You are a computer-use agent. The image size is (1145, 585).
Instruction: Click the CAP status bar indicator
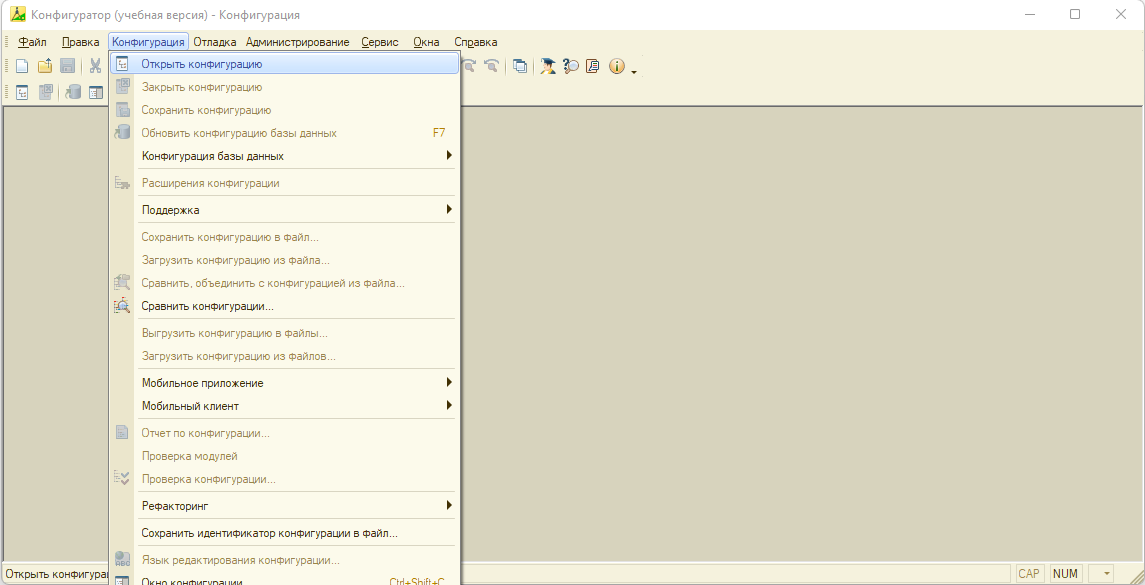pyautogui.click(x=1029, y=574)
